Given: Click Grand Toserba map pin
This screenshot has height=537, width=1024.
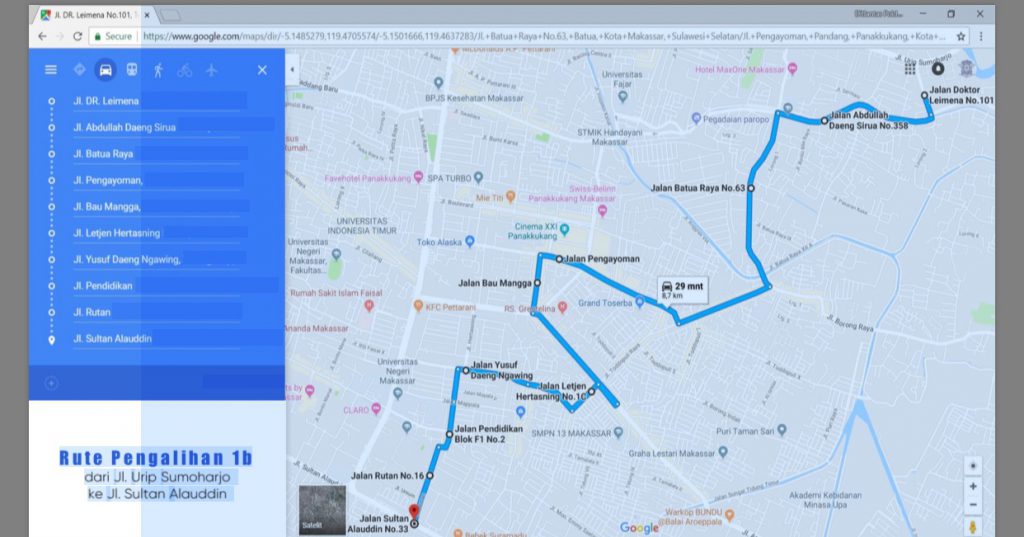Looking at the screenshot, I should (x=640, y=302).
